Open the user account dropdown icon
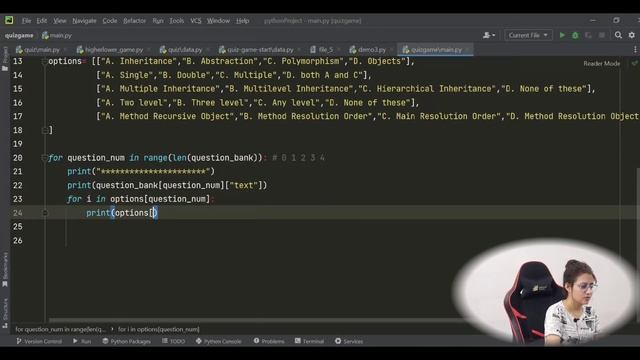The height and width of the screenshot is (360, 640). [x=489, y=36]
